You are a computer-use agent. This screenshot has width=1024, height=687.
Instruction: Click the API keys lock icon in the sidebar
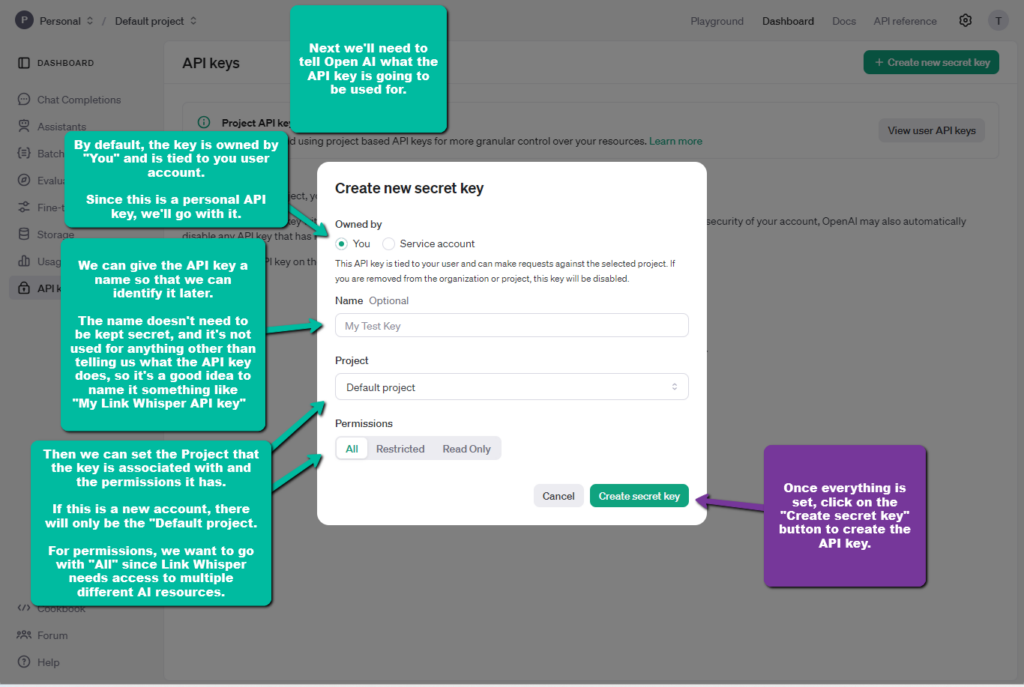pos(24,288)
